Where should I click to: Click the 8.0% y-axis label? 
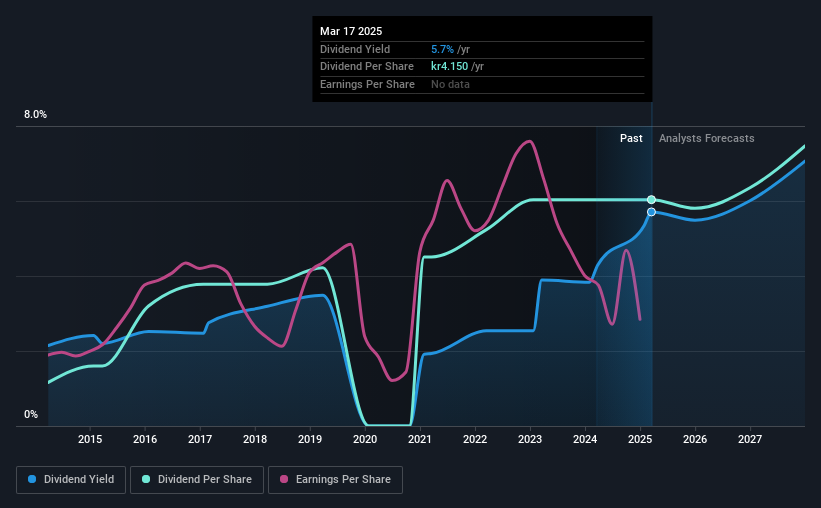pos(35,115)
